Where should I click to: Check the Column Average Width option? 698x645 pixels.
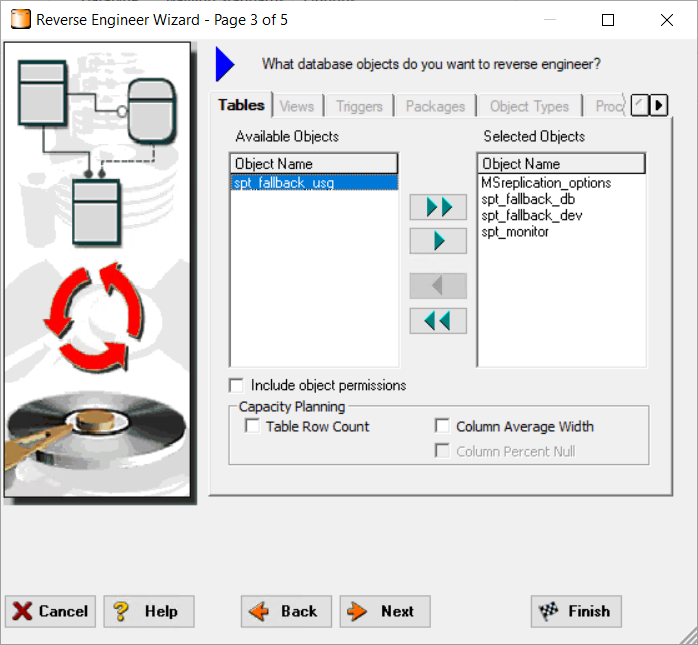[x=442, y=426]
